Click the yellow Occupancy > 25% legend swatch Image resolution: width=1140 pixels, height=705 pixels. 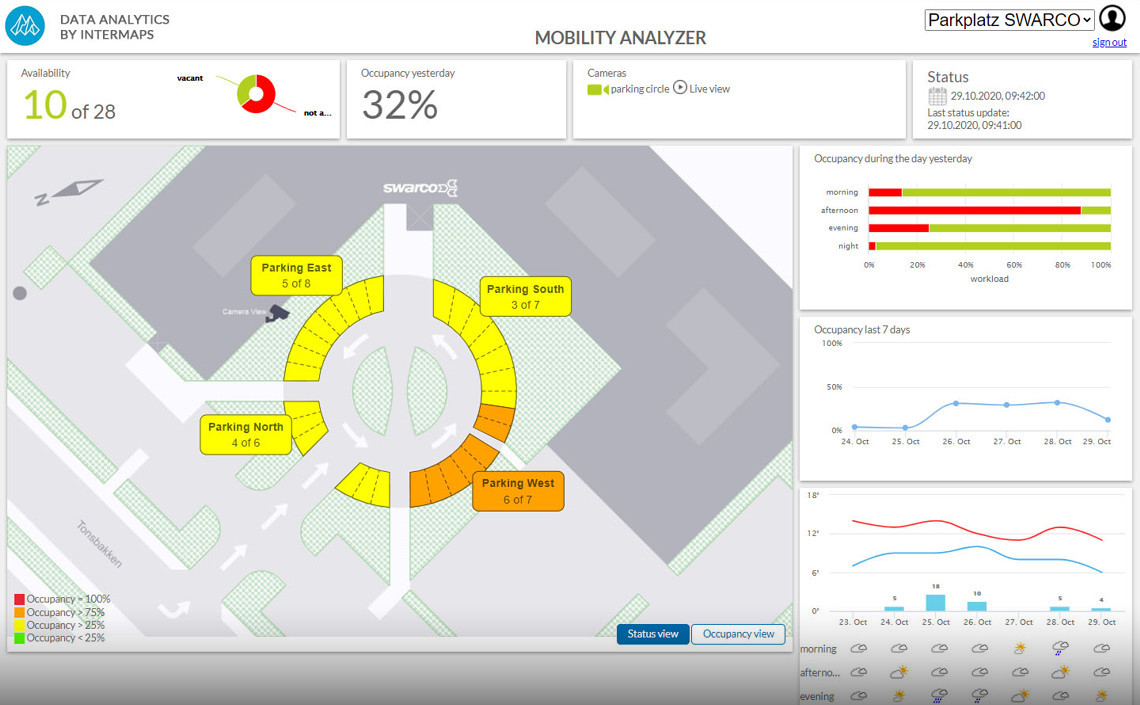pos(20,626)
